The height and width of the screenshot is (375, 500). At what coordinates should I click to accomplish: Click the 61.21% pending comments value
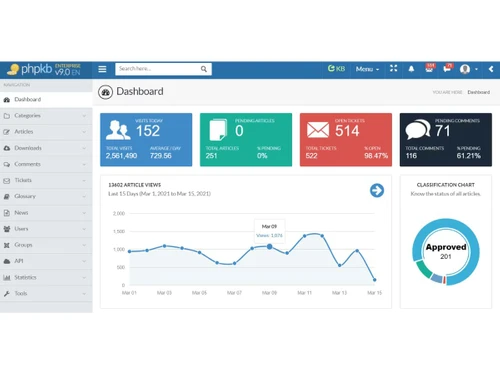pos(469,156)
